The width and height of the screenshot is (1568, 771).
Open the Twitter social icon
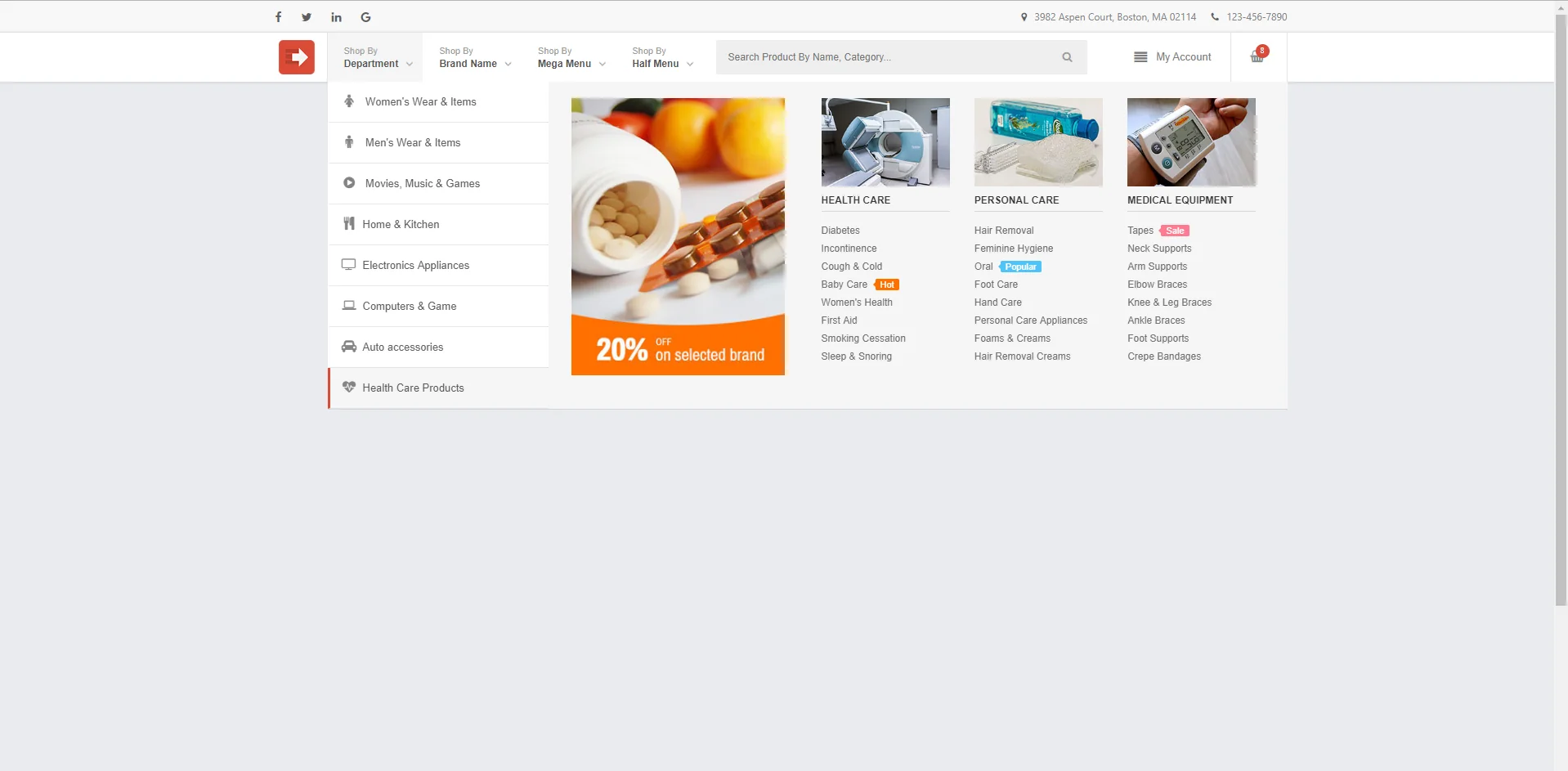click(x=307, y=16)
